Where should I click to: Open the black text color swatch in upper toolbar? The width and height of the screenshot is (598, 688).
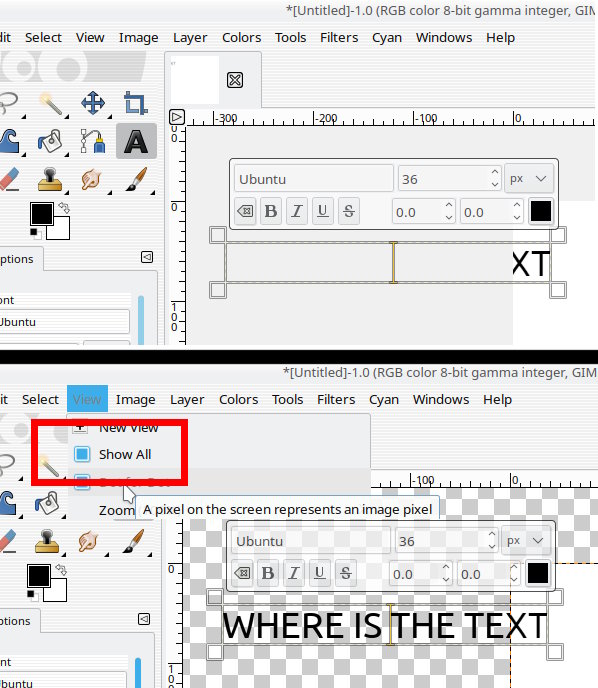tap(541, 211)
